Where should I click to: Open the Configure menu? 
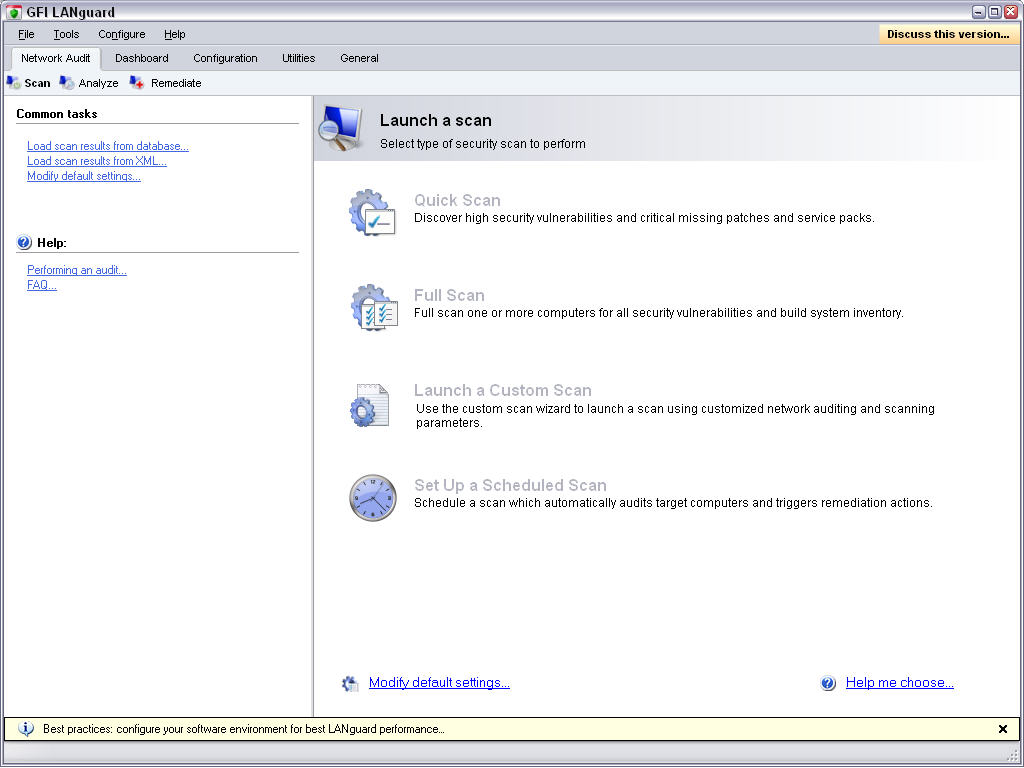click(121, 34)
